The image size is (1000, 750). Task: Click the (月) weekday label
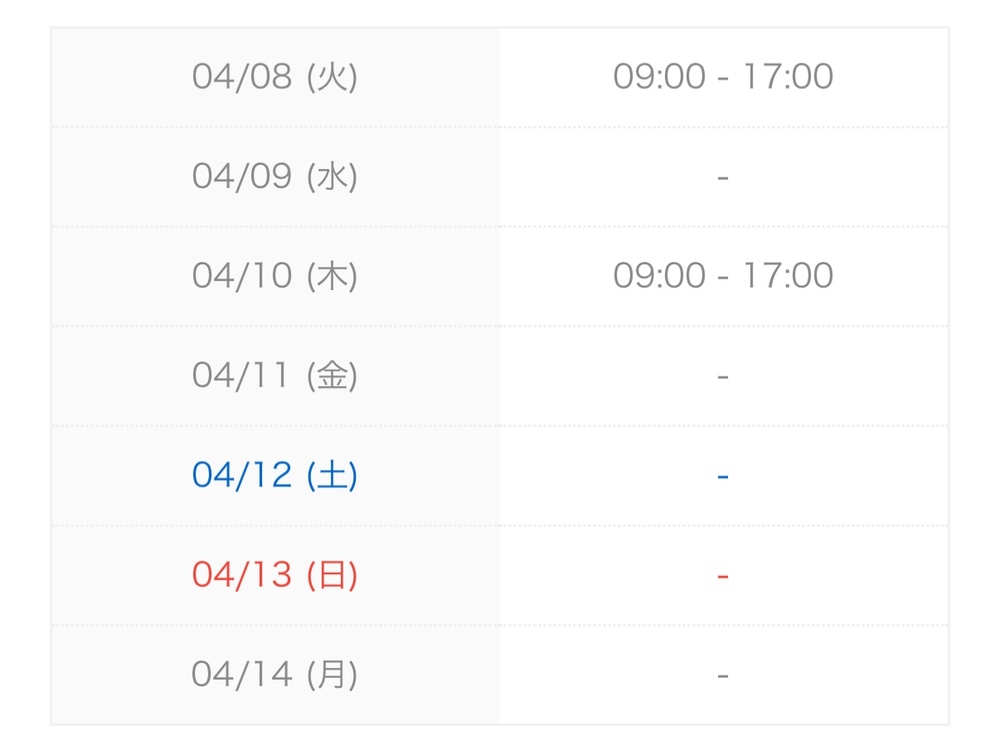click(332, 675)
